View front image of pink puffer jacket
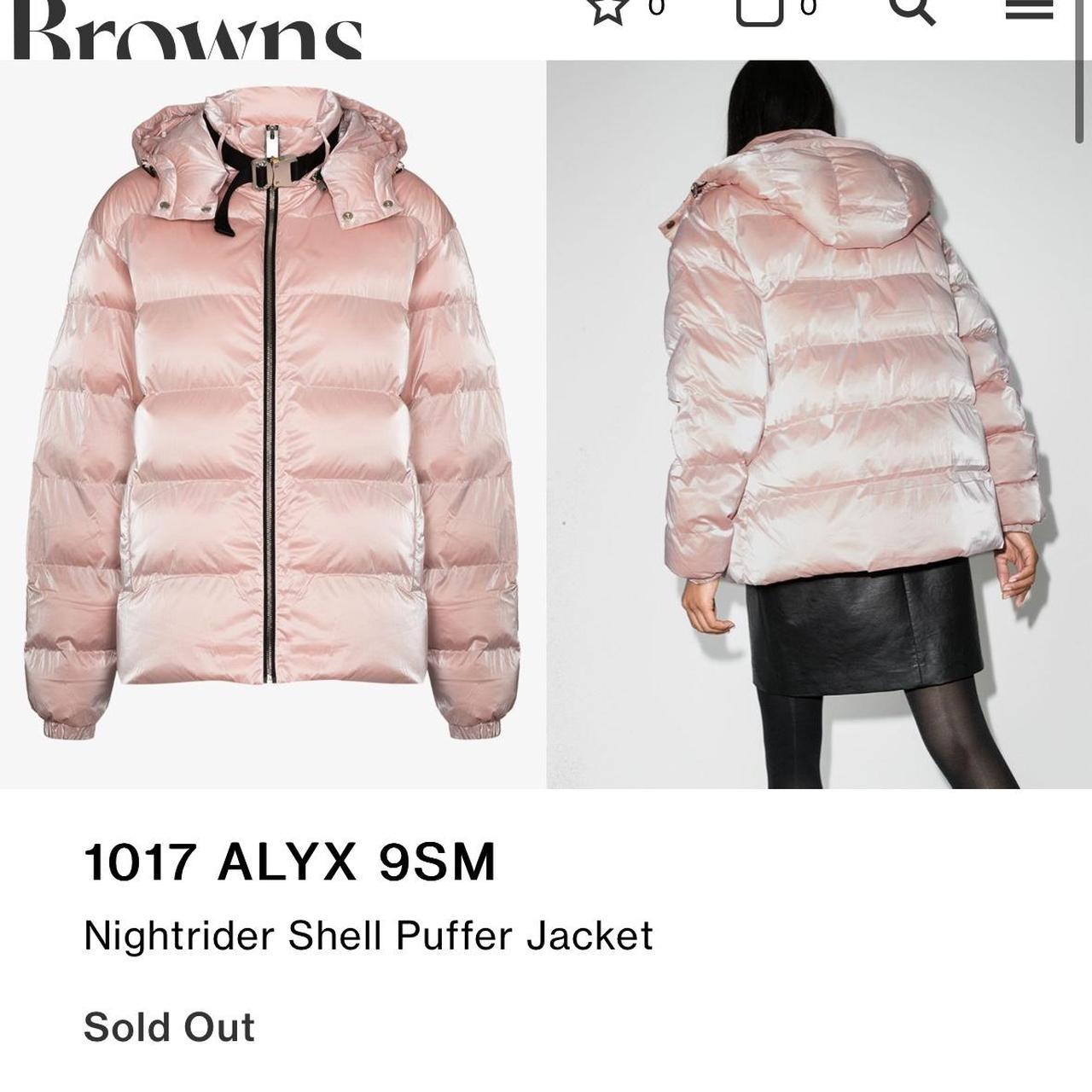Screen dimensions: 1092x1092 [272, 424]
